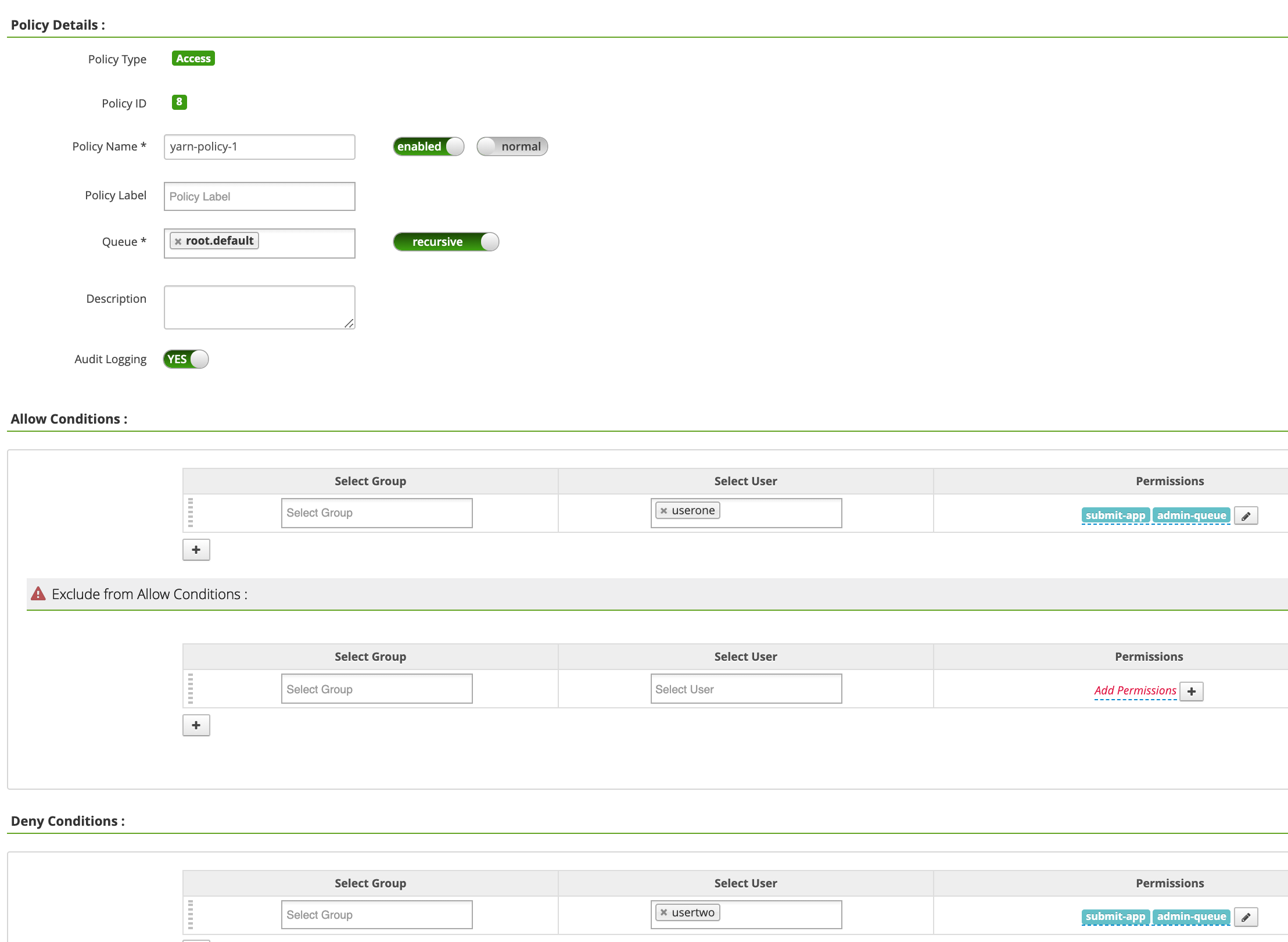This screenshot has height=942, width=1288.
Task: Click plus next to Add Permissions
Action: 1192,692
